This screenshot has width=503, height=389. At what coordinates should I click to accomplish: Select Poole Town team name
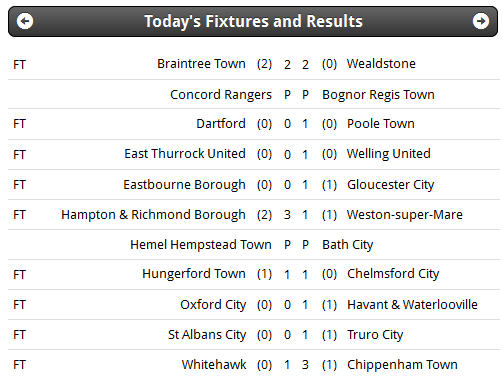[x=381, y=124]
